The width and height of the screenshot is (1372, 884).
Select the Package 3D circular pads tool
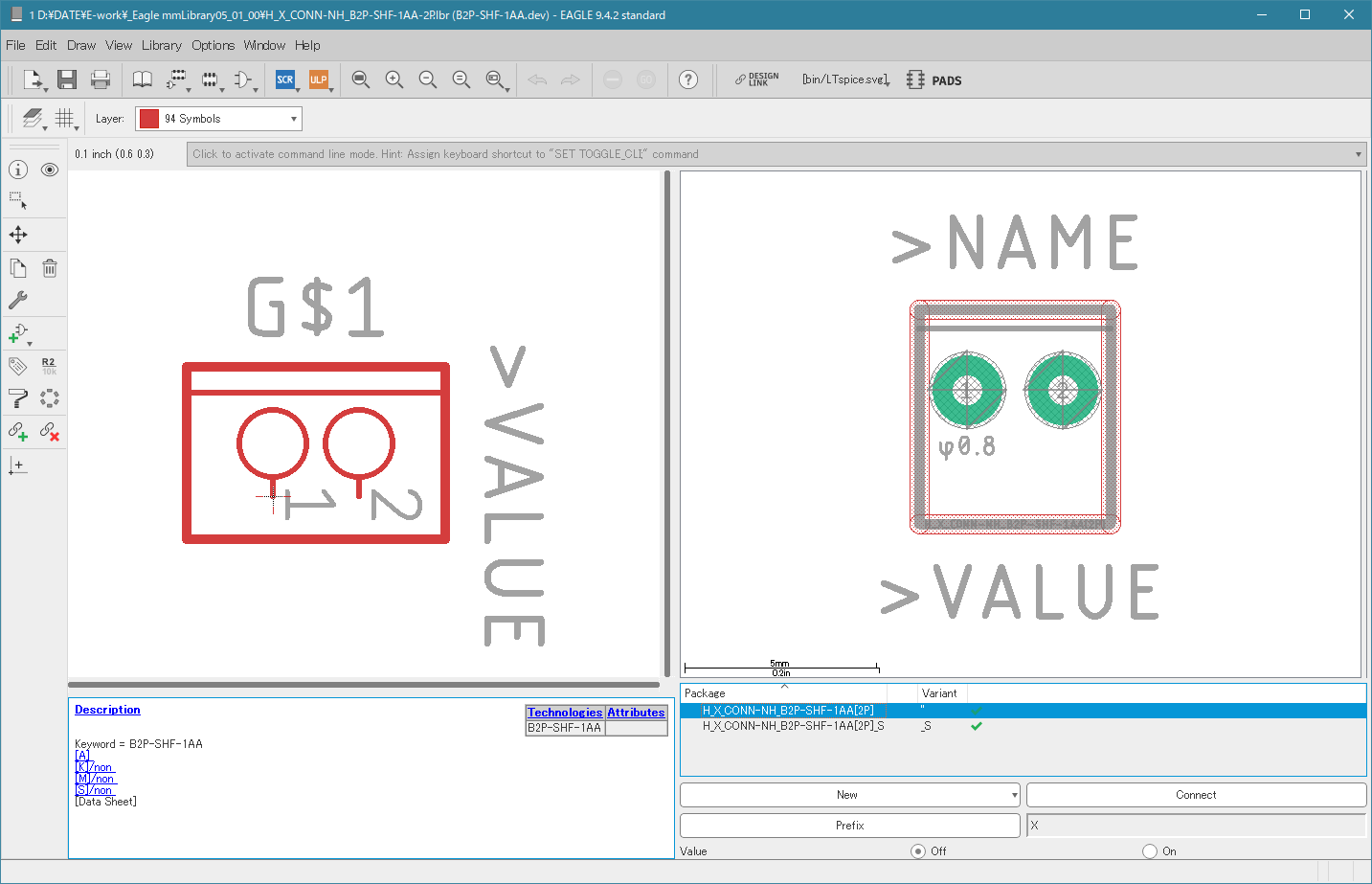point(50,398)
